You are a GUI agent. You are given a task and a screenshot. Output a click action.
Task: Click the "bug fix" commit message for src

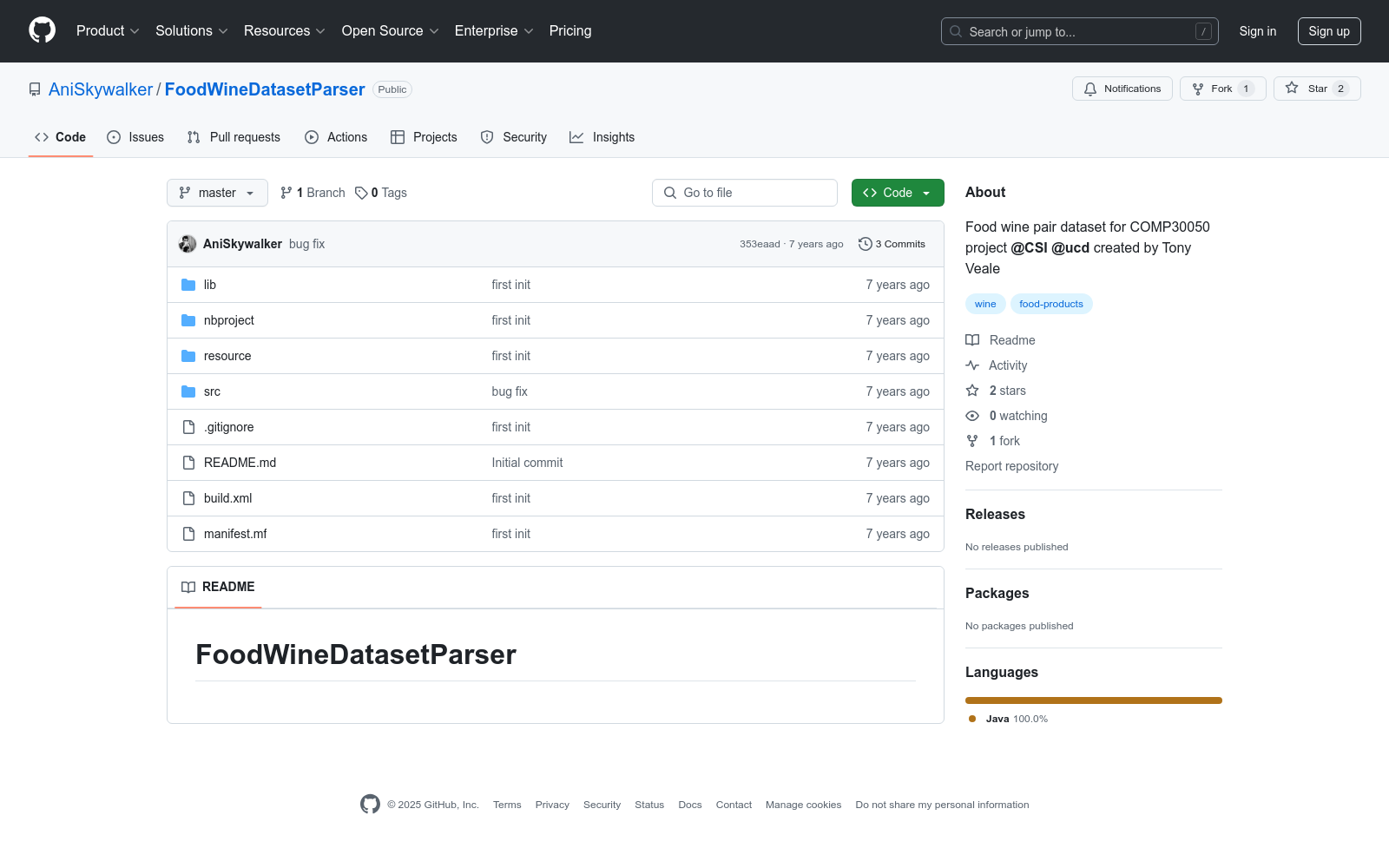510,391
